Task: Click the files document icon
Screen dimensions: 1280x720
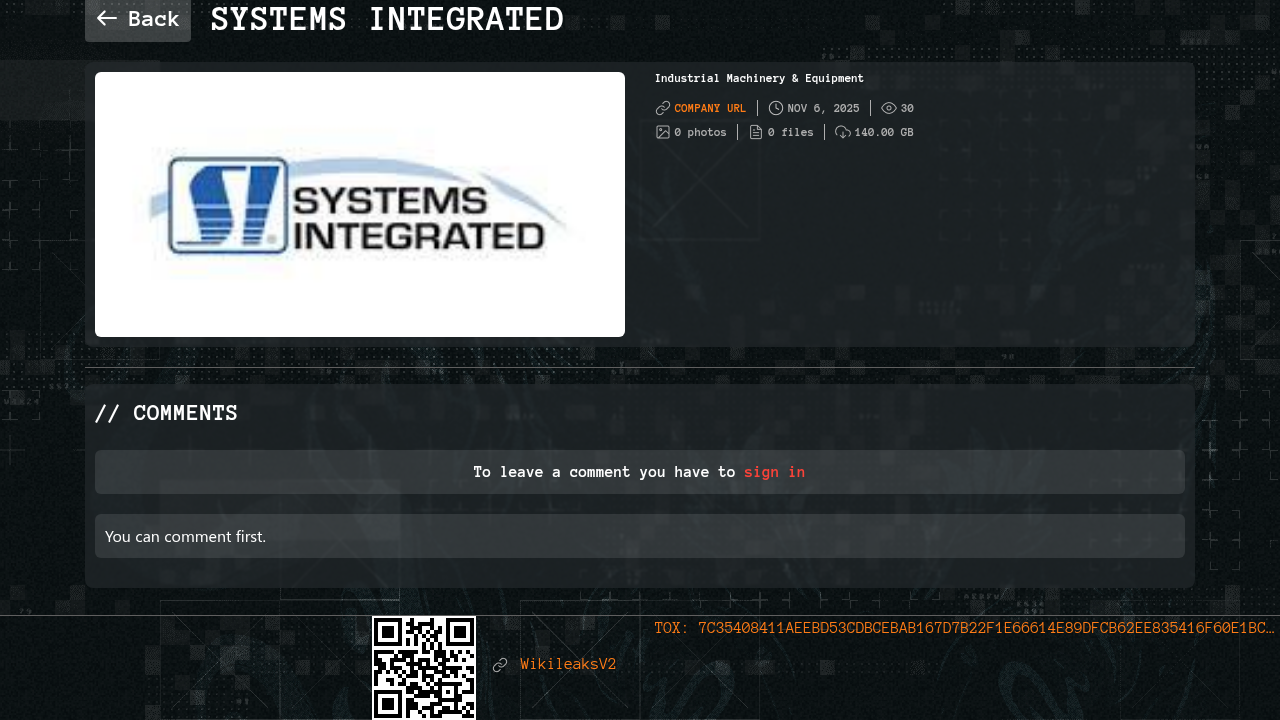Action: pyautogui.click(x=756, y=132)
